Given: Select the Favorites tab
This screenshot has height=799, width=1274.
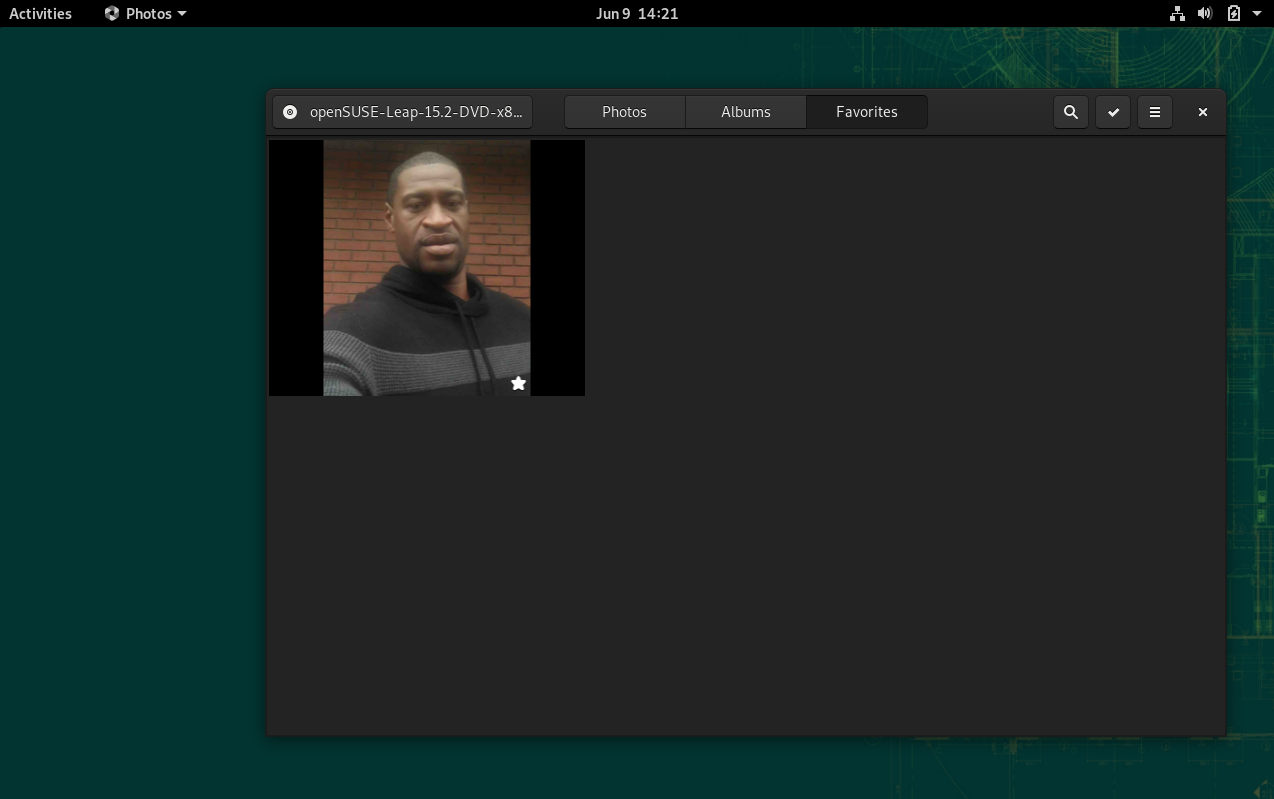Looking at the screenshot, I should [x=866, y=112].
